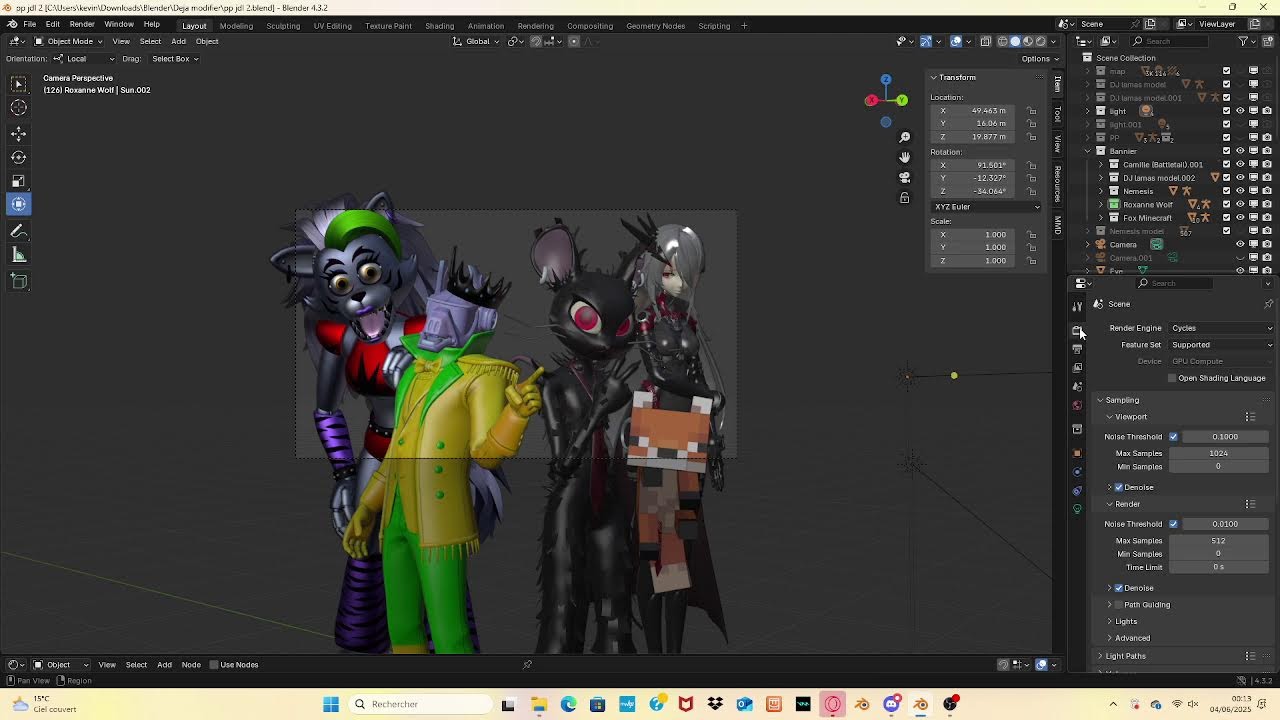
Task: Open Tool properties tab icon
Action: (1077, 306)
